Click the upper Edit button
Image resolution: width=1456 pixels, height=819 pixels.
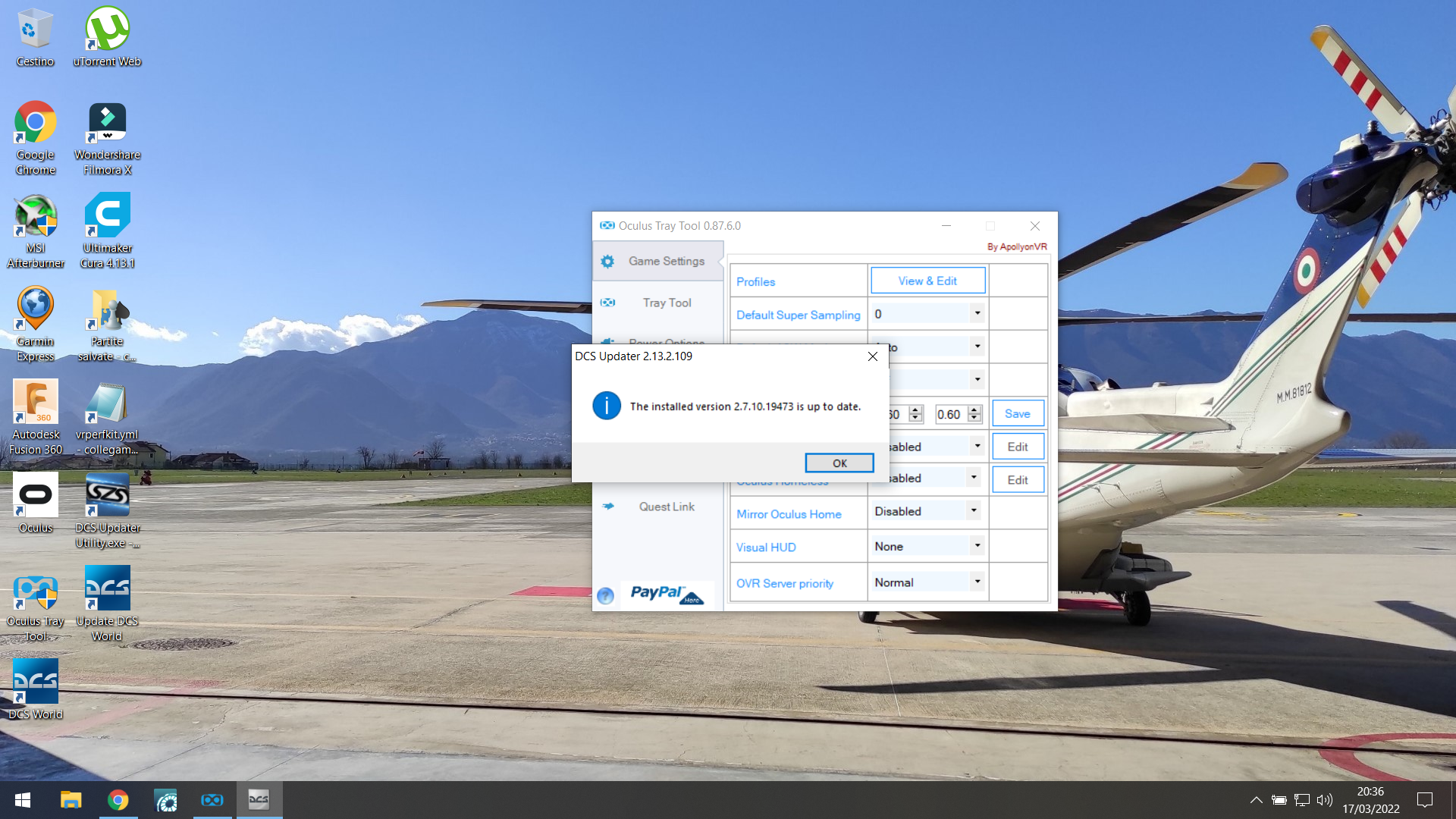pyautogui.click(x=1018, y=447)
